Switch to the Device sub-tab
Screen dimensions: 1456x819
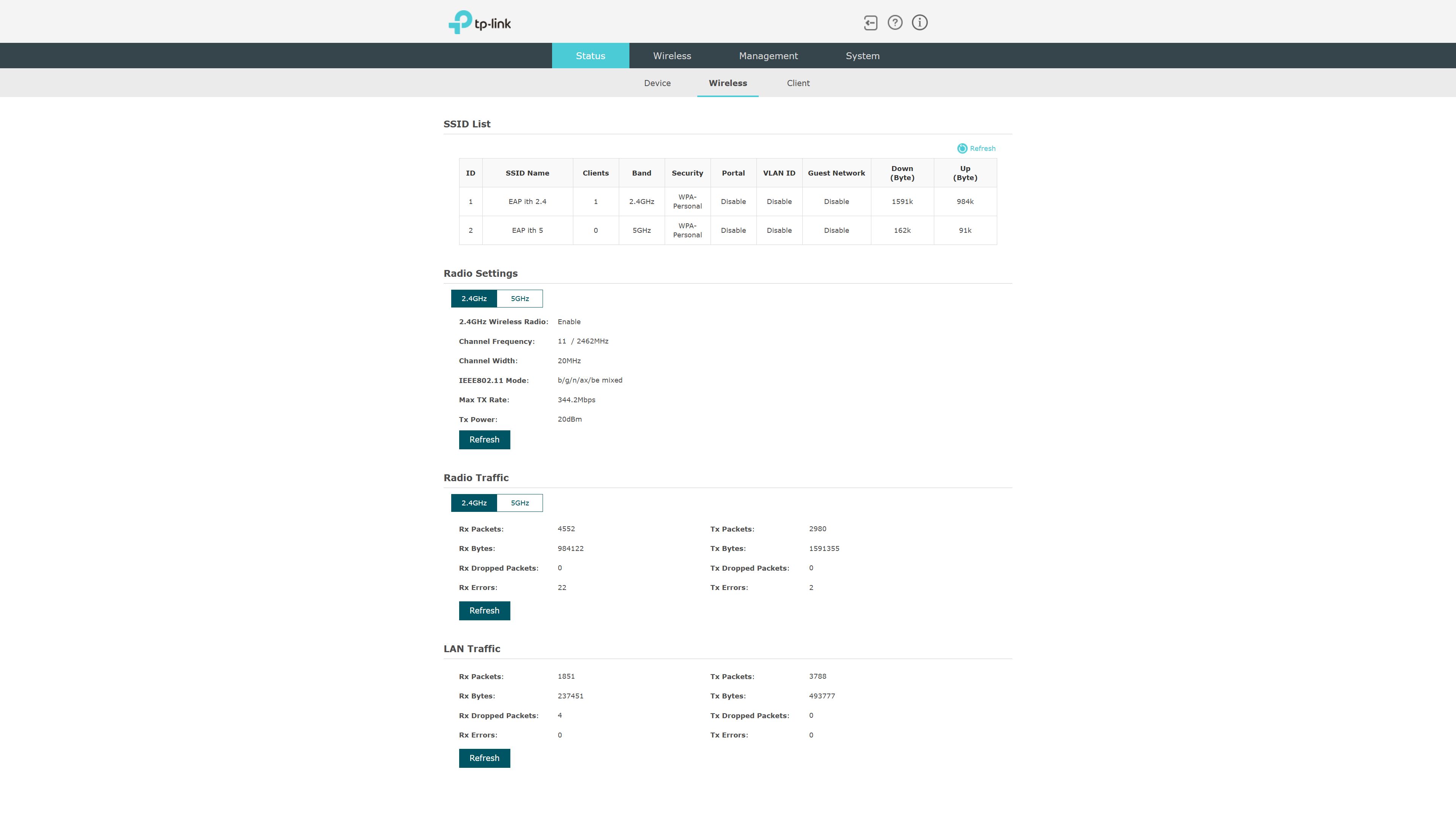coord(657,83)
